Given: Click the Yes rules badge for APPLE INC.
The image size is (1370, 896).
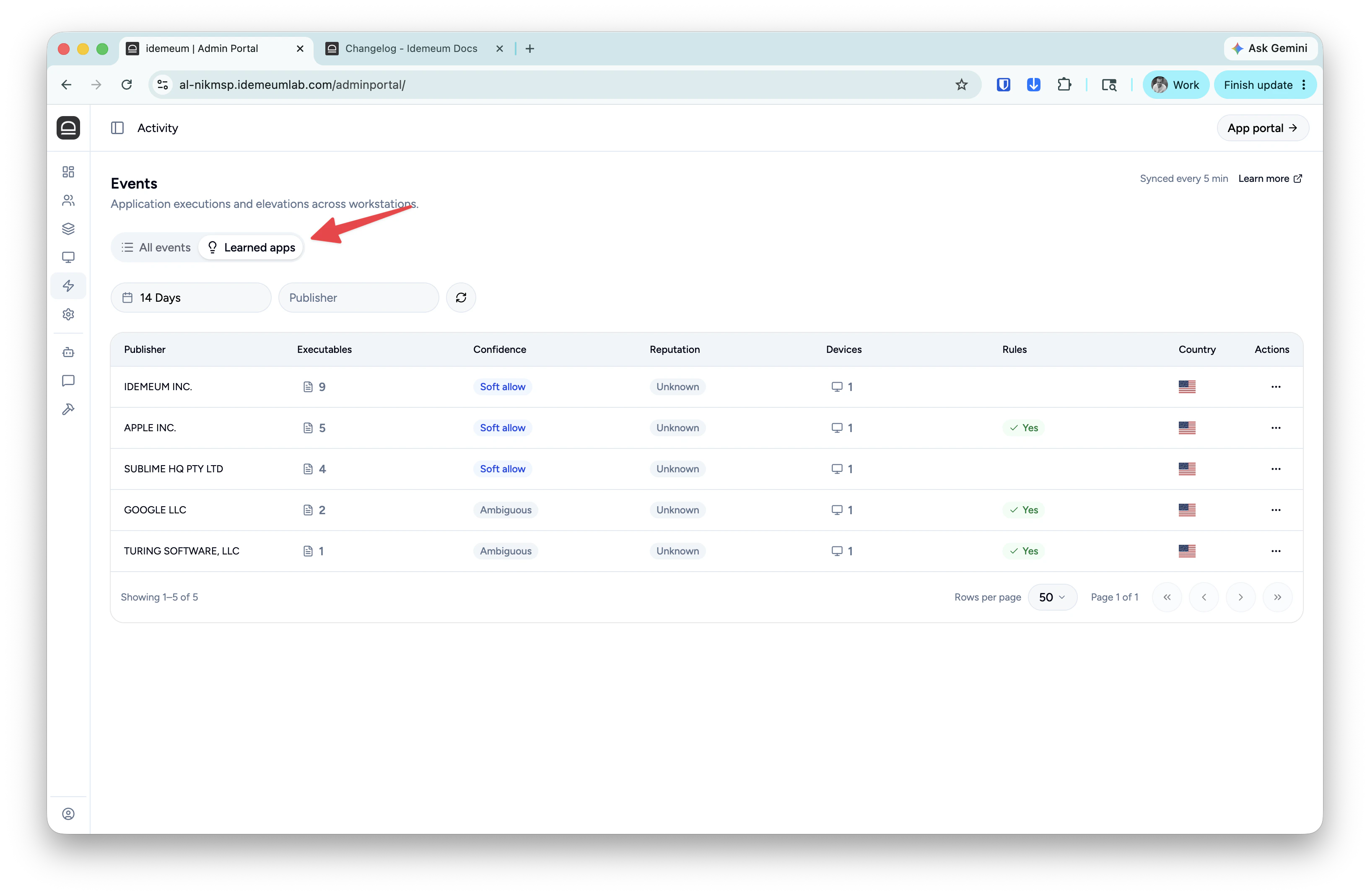Looking at the screenshot, I should (x=1023, y=427).
